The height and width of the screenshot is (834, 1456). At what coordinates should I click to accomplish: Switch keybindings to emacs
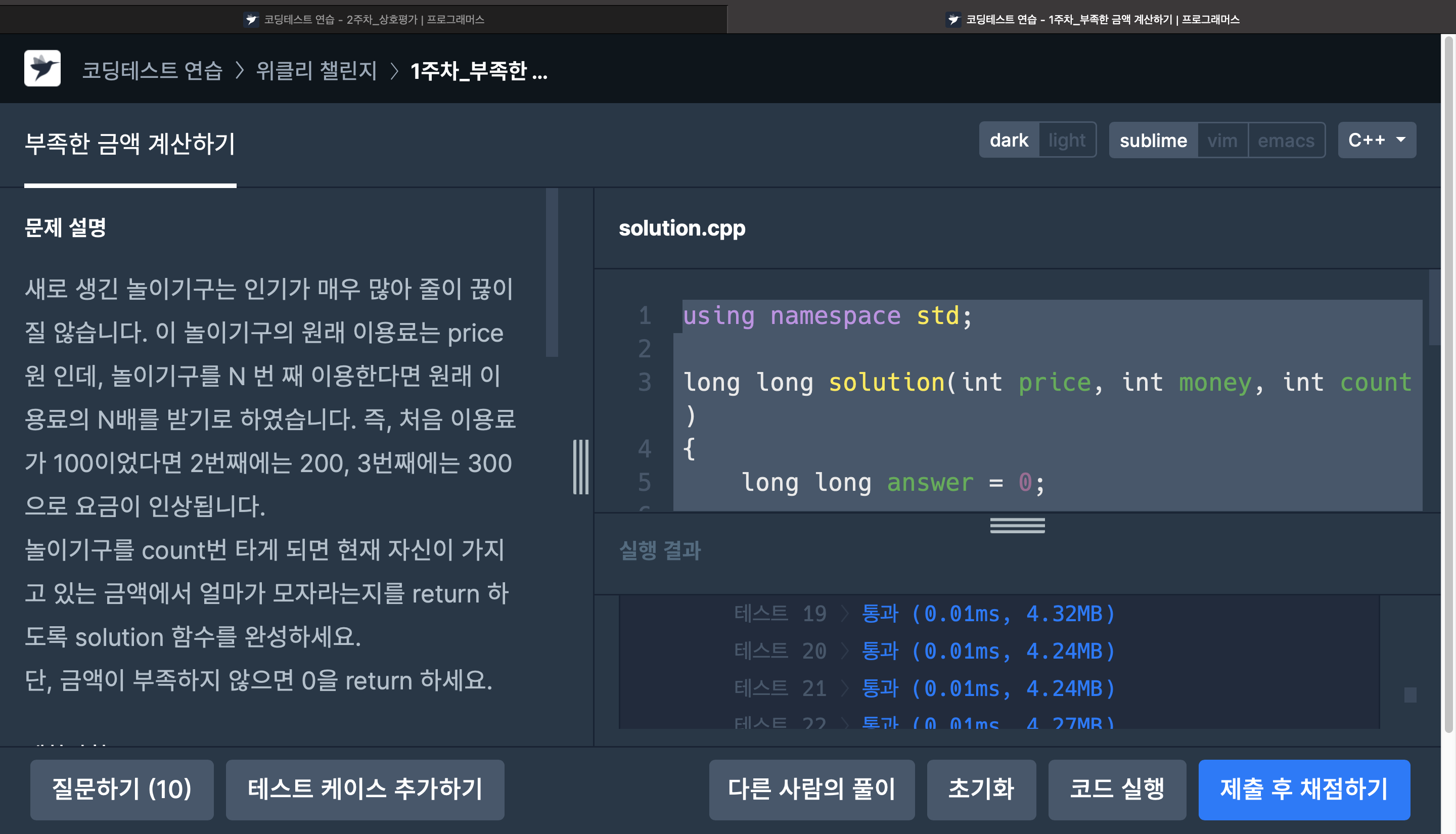click(x=1286, y=141)
